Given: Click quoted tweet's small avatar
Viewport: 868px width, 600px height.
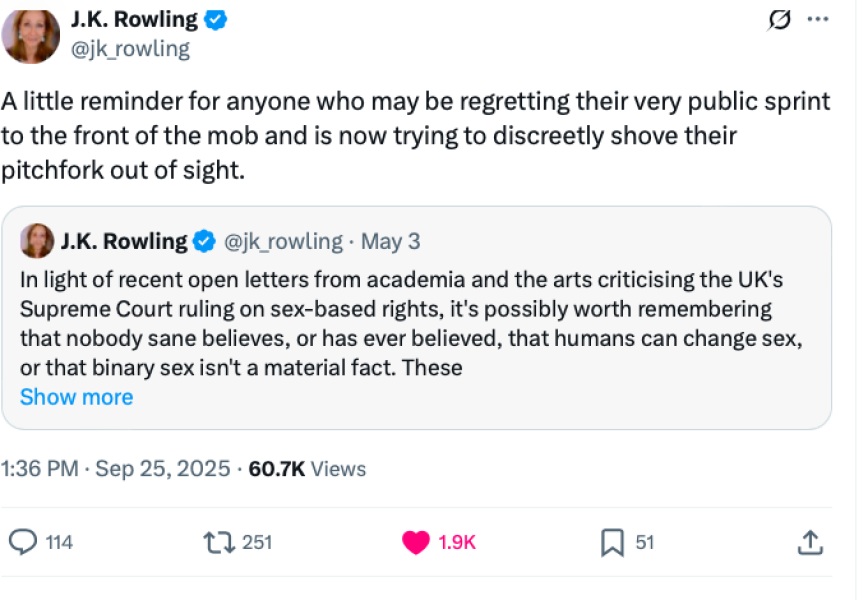Looking at the screenshot, I should pos(37,241).
